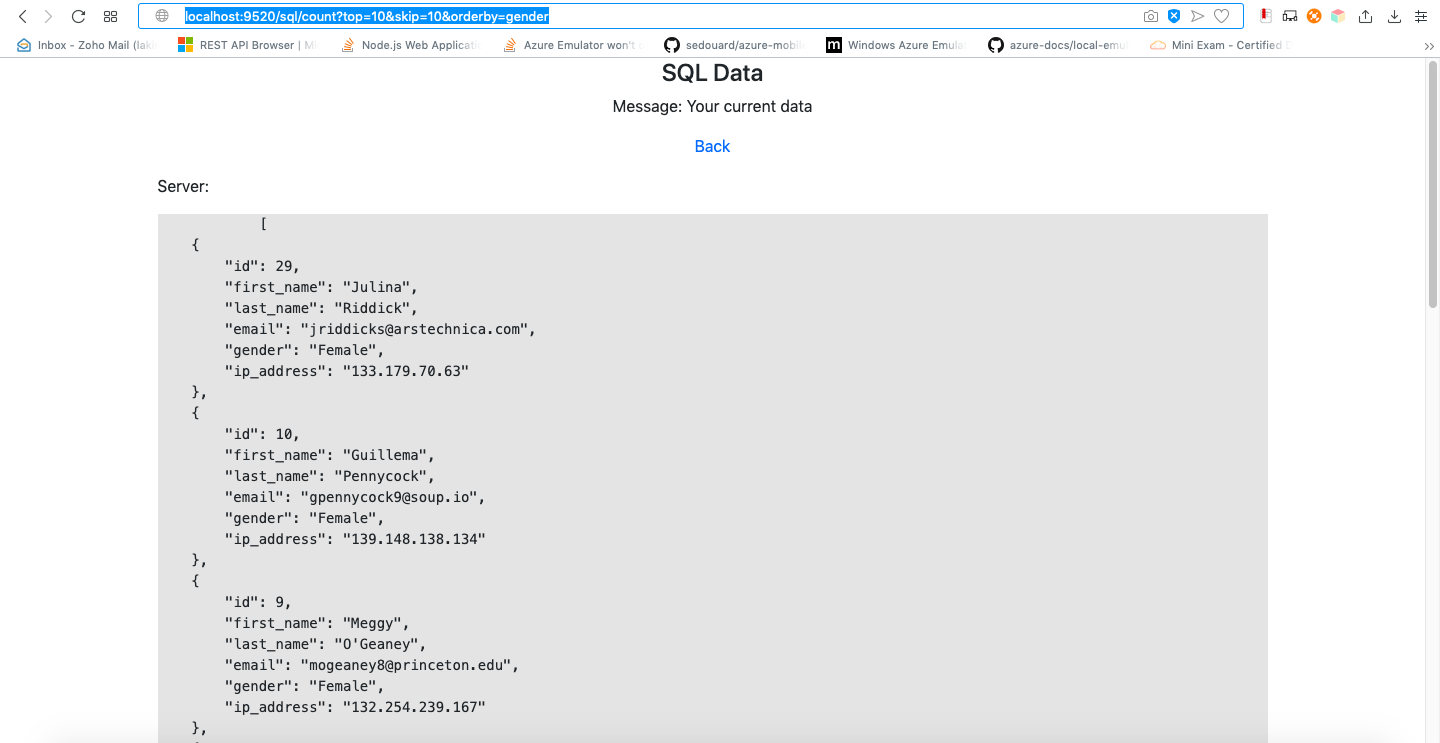The height and width of the screenshot is (743, 1440).
Task: Click the first_name Julina line
Action: 321,287
